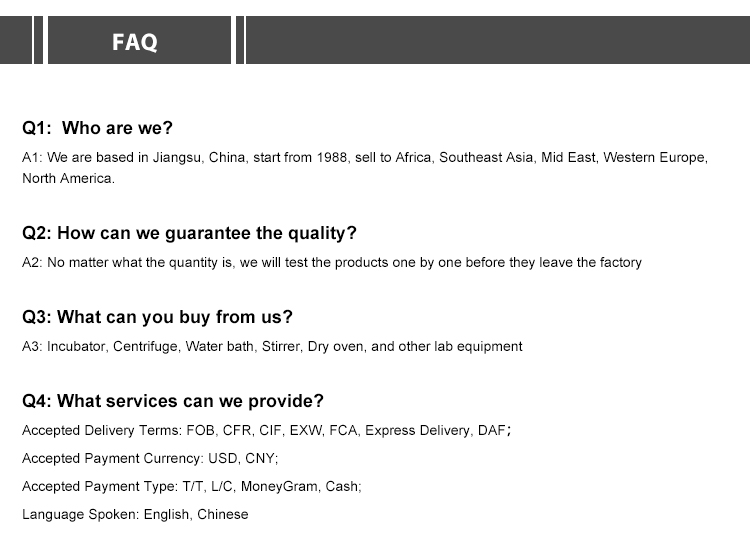Select 'Q3: What can you buy from us?'

(157, 317)
